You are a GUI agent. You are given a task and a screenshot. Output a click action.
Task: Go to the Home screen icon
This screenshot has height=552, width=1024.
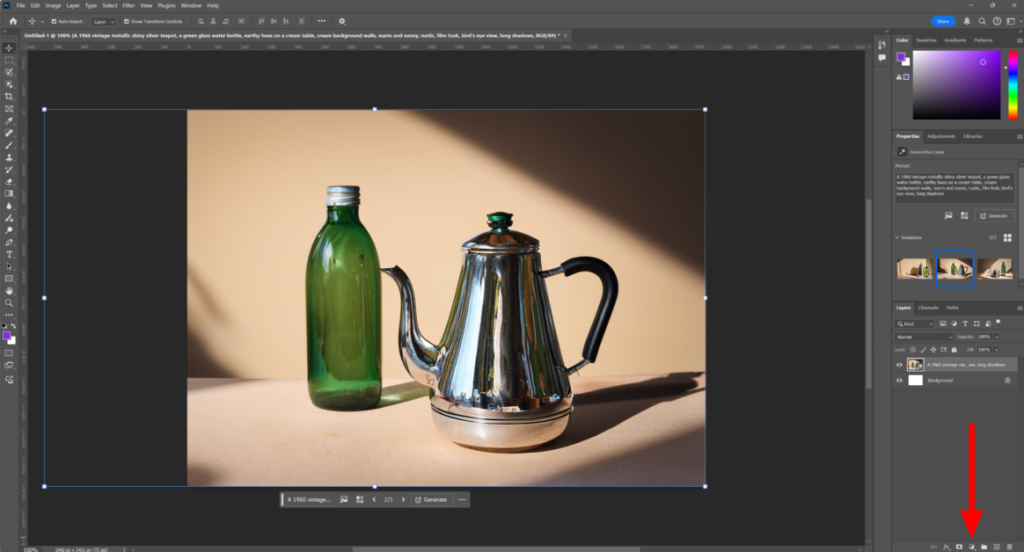point(12,21)
